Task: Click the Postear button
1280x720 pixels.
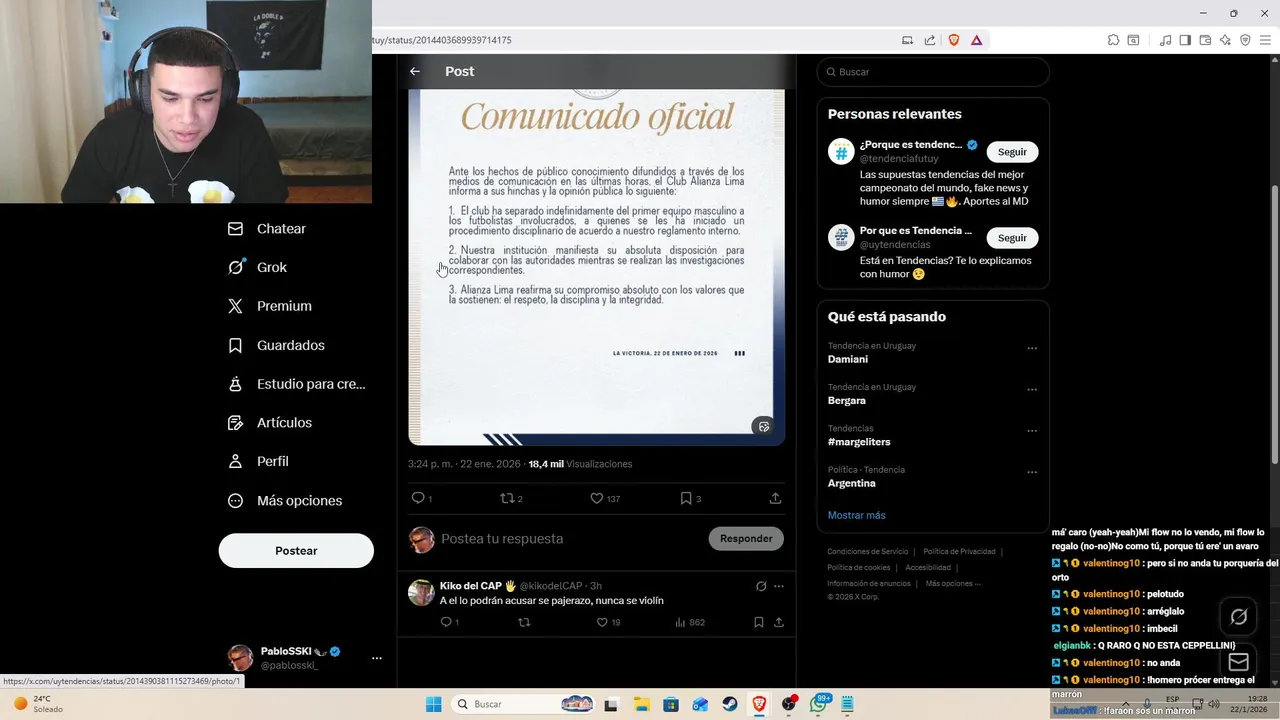Action: [x=296, y=551]
